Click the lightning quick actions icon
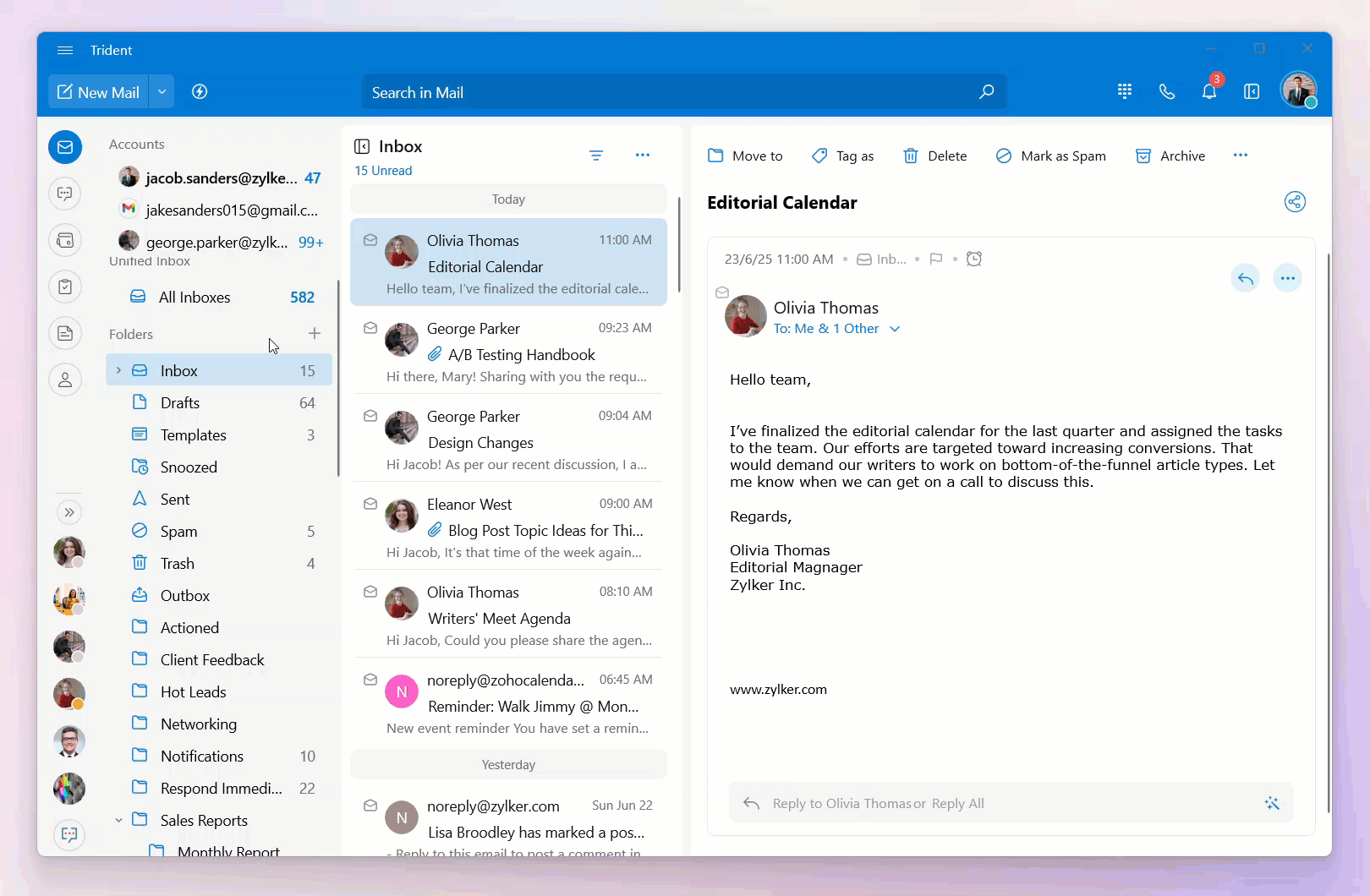The height and width of the screenshot is (896, 1370). 200,92
